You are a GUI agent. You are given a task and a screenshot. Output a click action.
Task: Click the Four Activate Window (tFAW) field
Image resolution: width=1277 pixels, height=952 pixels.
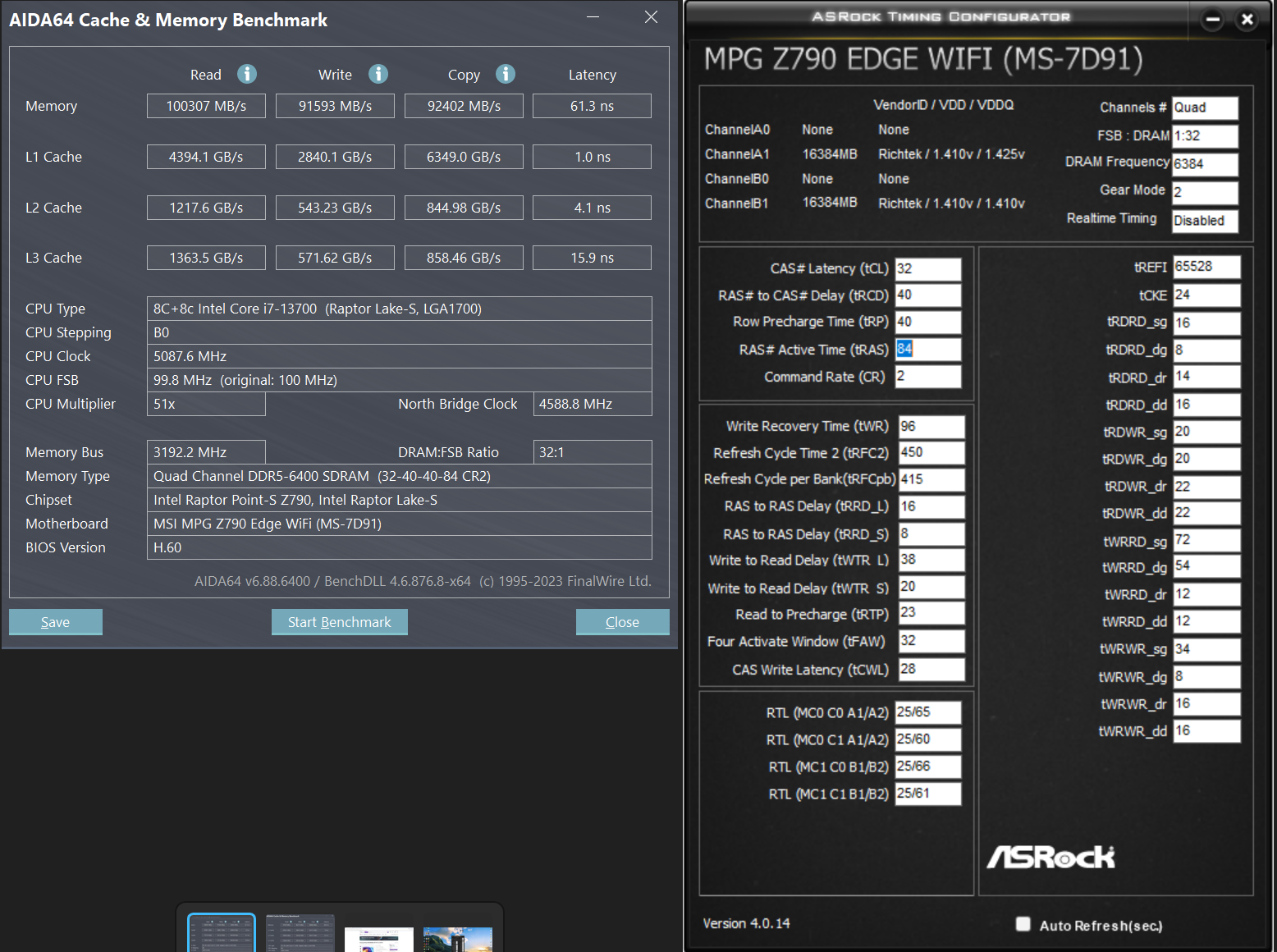click(x=931, y=641)
